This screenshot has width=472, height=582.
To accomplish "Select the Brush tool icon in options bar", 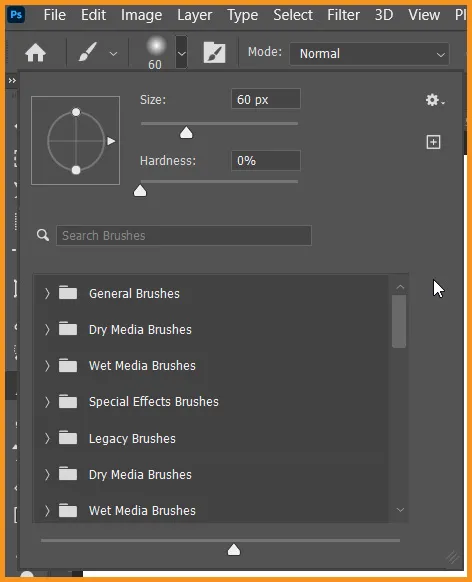I will click(88, 52).
